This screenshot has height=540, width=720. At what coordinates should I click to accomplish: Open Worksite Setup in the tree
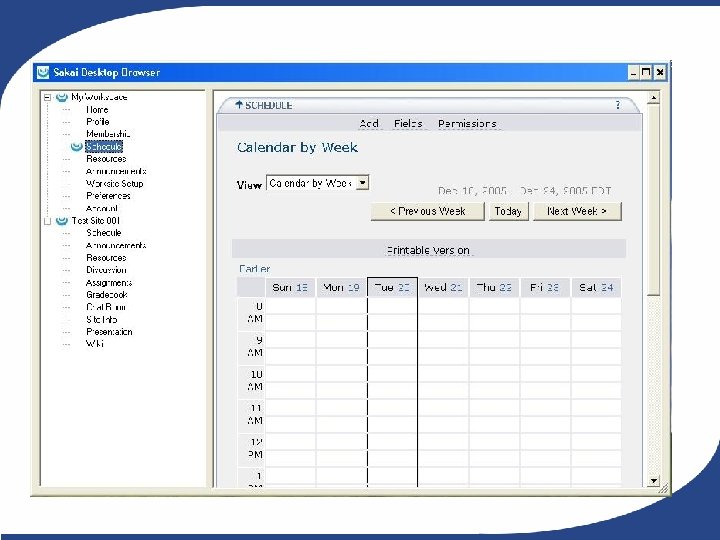tap(114, 184)
